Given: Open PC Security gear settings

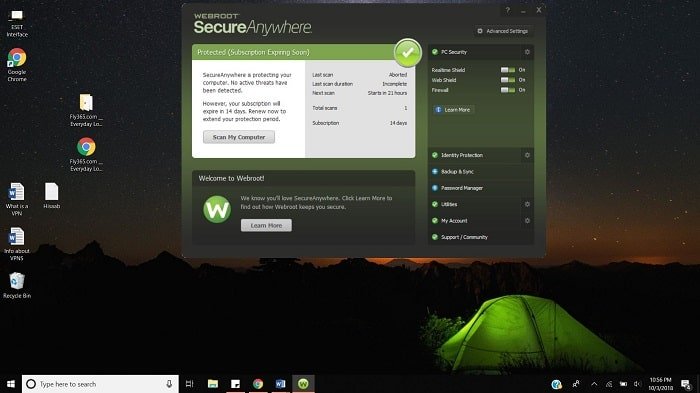Looking at the screenshot, I should tap(527, 52).
